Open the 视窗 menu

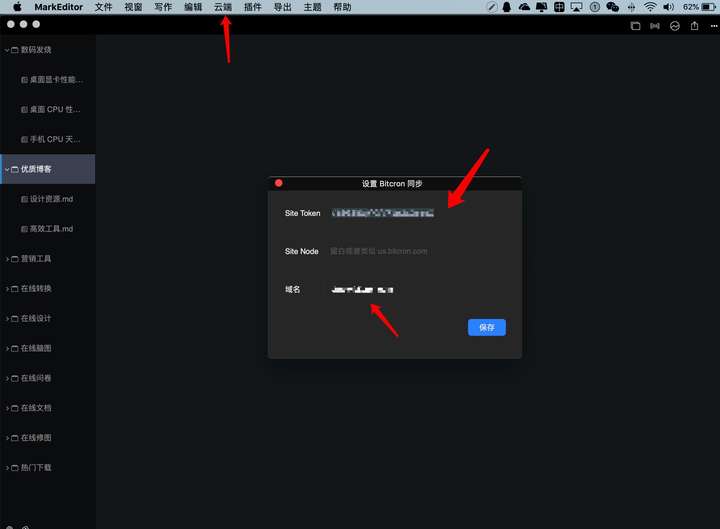pyautogui.click(x=133, y=7)
